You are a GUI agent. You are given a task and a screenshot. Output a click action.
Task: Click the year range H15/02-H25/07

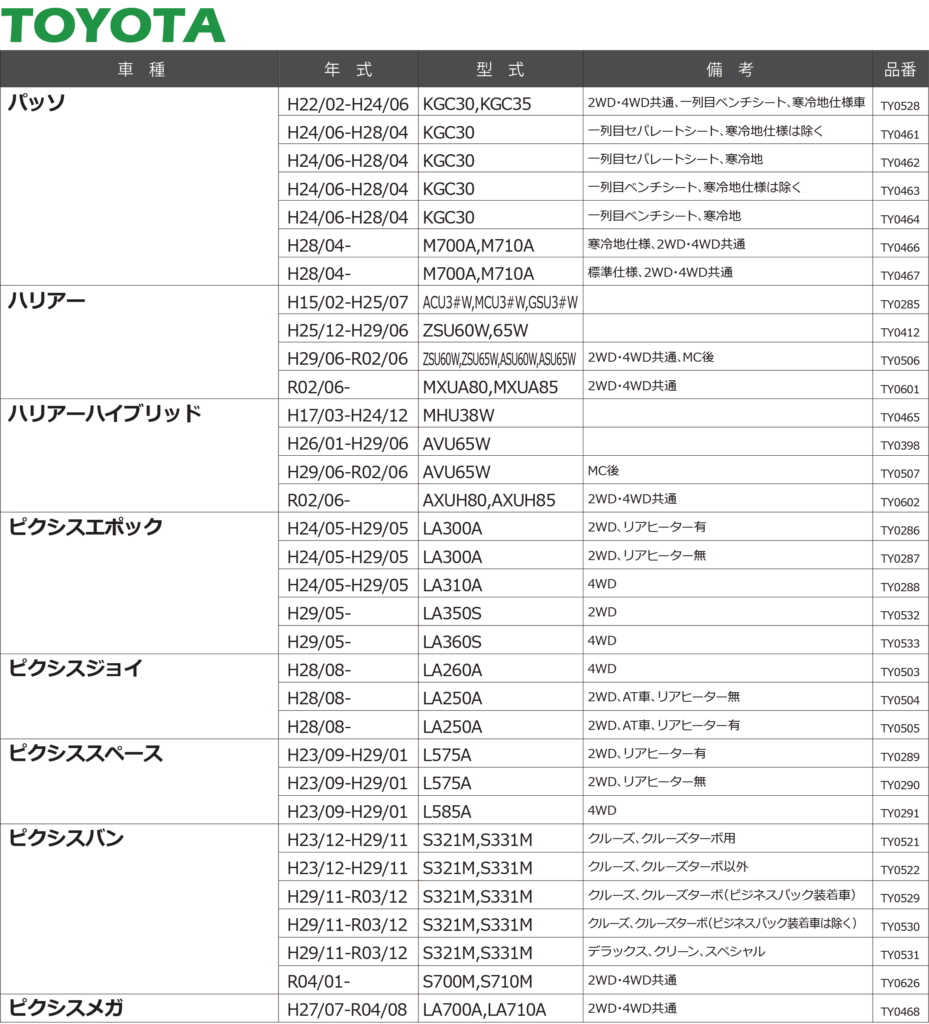[347, 301]
